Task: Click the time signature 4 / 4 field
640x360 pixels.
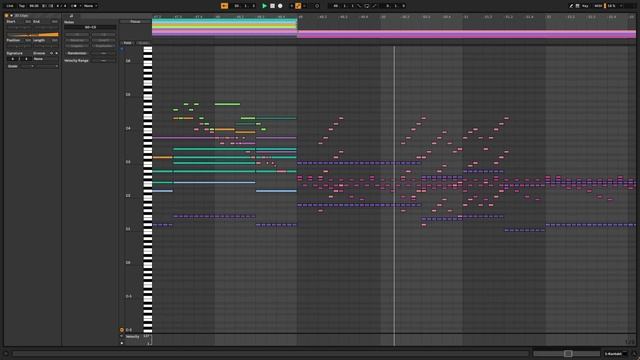Action: 61,6
